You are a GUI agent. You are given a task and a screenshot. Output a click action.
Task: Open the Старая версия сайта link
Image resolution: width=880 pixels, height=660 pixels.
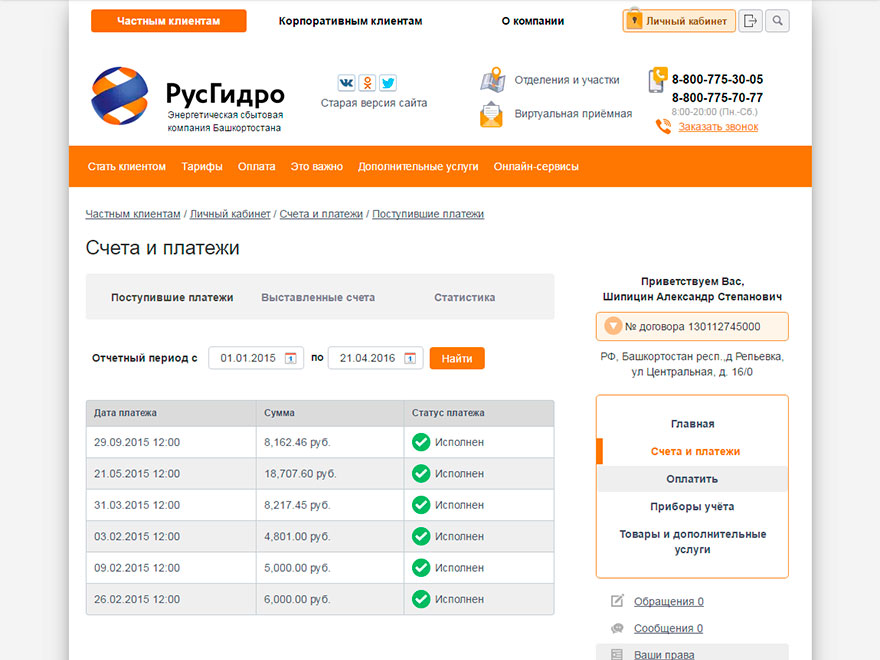coord(374,103)
